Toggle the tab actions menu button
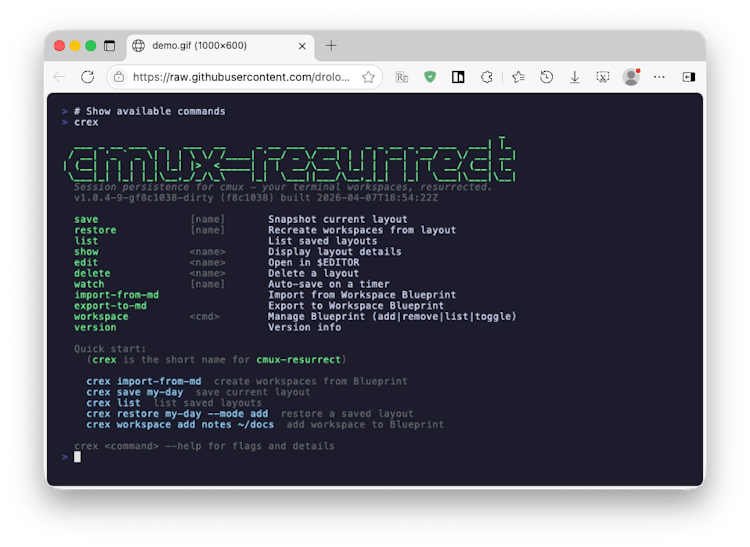 click(x=110, y=46)
